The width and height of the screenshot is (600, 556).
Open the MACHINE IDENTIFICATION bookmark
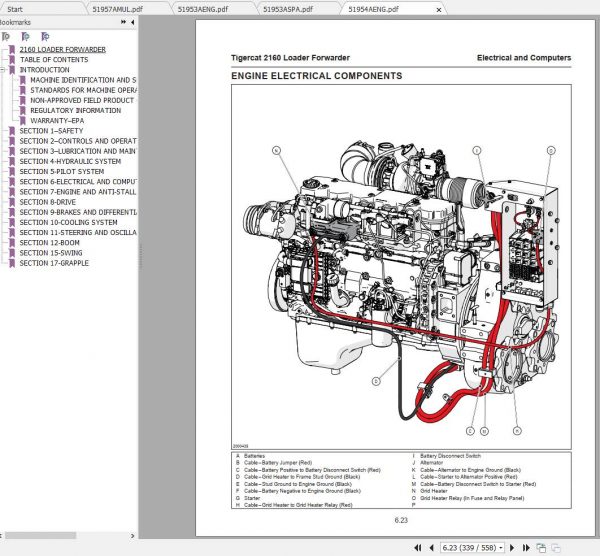83,80
